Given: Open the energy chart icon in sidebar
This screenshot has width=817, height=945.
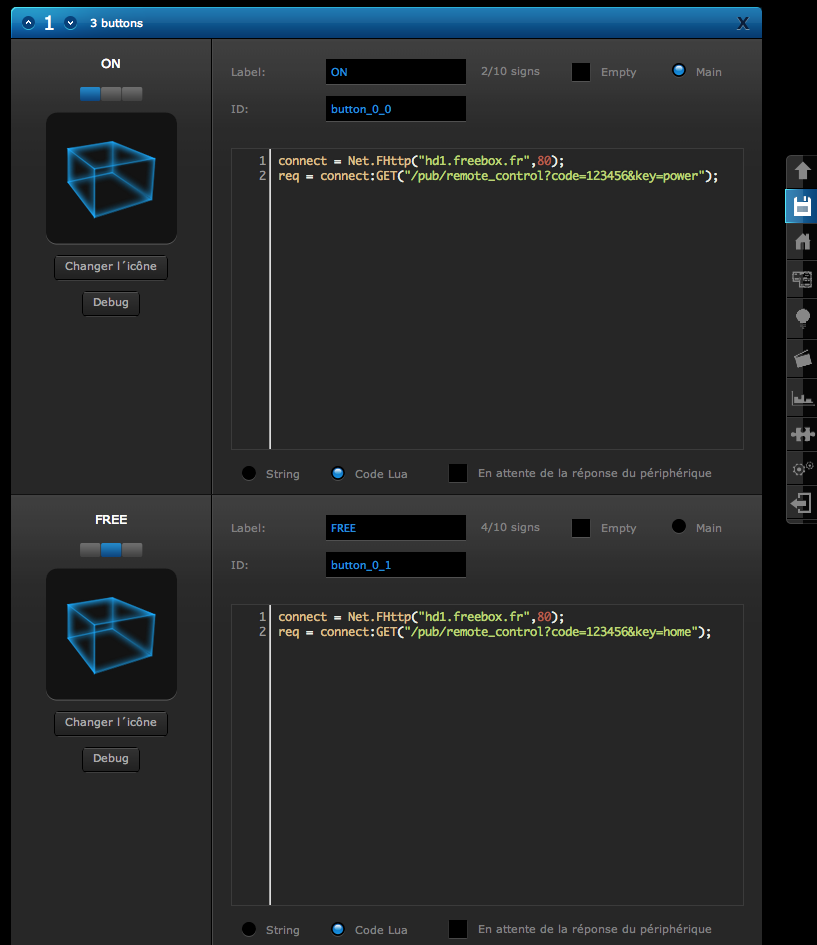Looking at the screenshot, I should pyautogui.click(x=801, y=396).
